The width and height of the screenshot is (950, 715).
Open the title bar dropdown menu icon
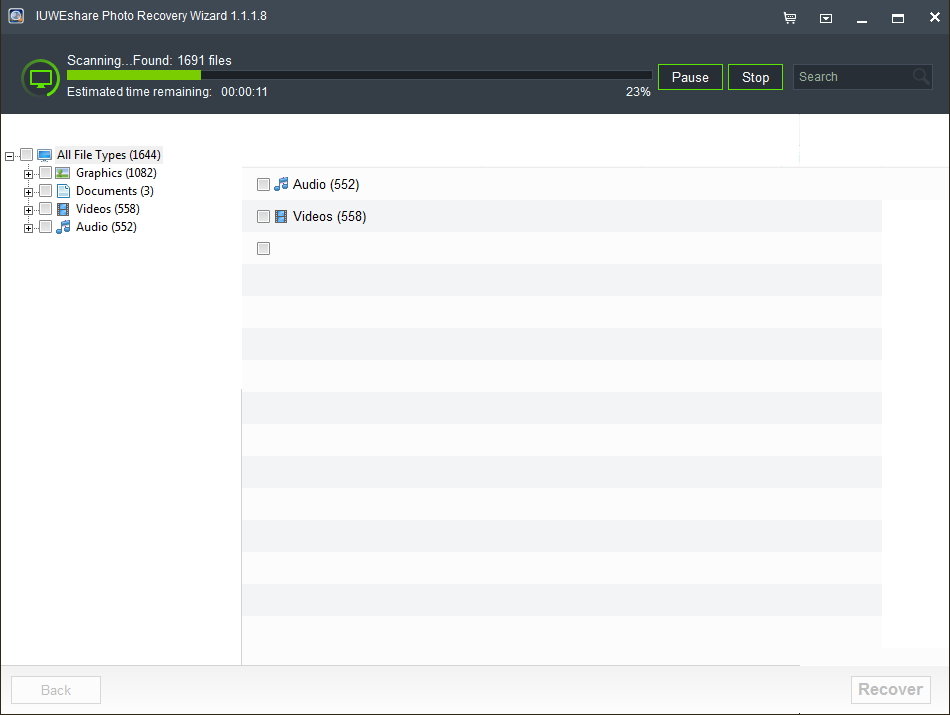pos(826,18)
